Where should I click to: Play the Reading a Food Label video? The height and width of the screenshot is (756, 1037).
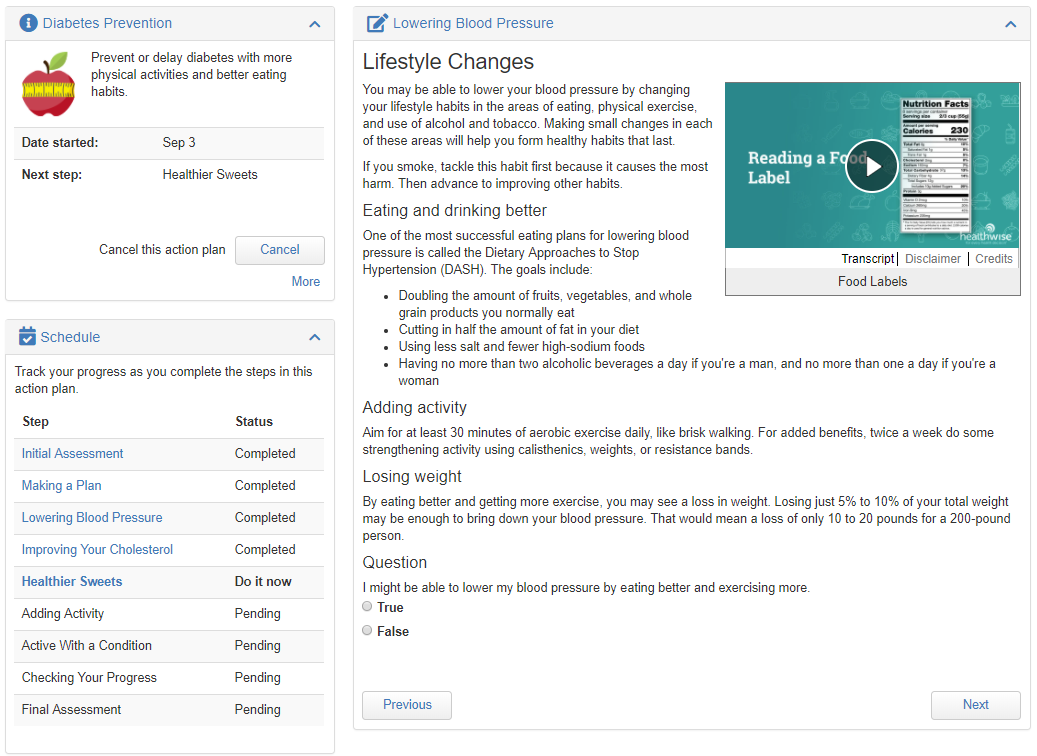[872, 166]
